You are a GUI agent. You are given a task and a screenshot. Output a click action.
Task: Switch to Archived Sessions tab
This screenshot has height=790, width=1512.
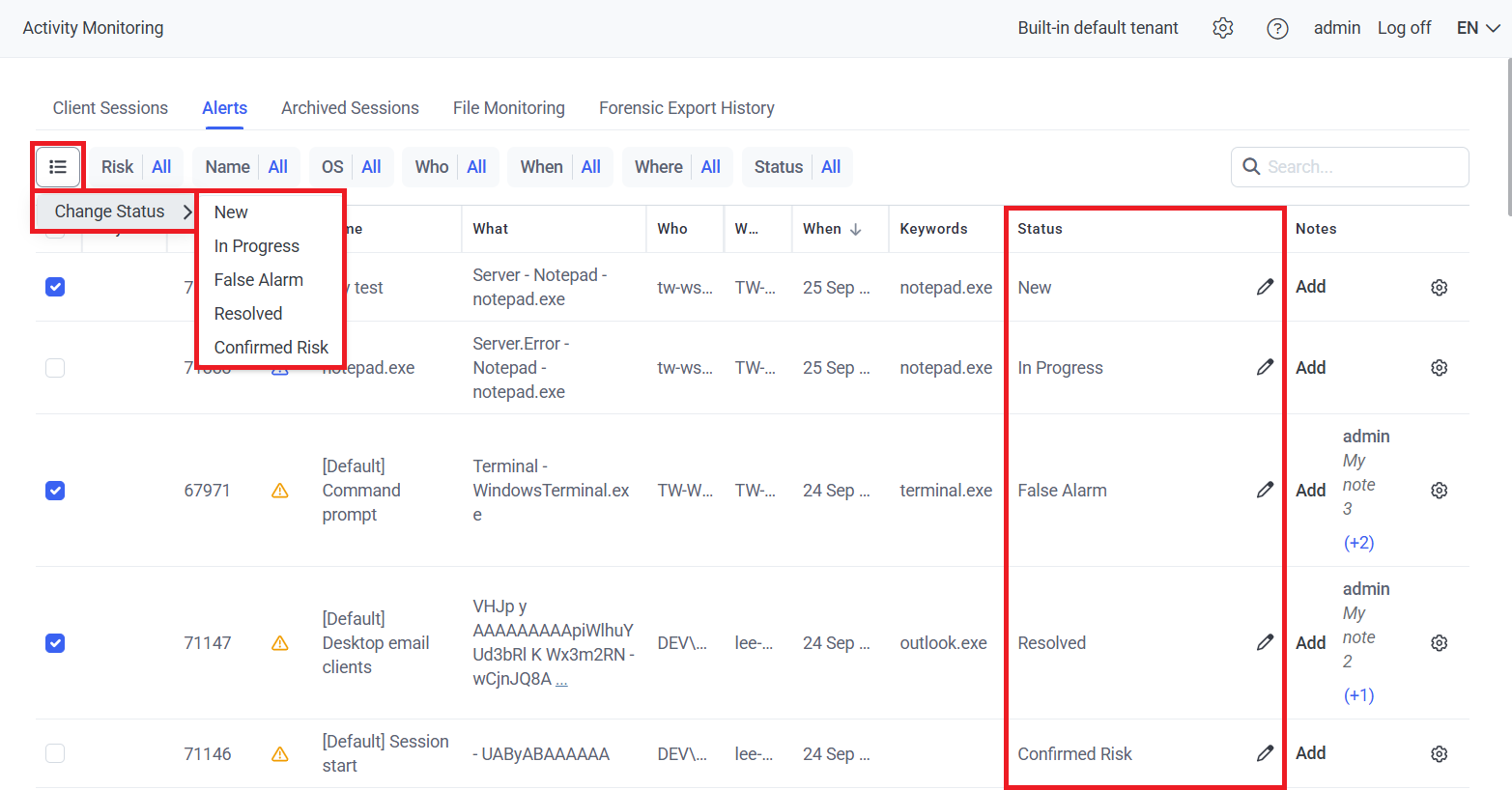click(350, 108)
